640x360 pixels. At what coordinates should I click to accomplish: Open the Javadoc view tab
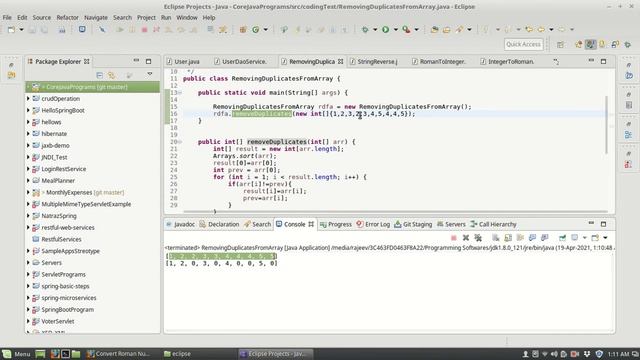(180, 224)
